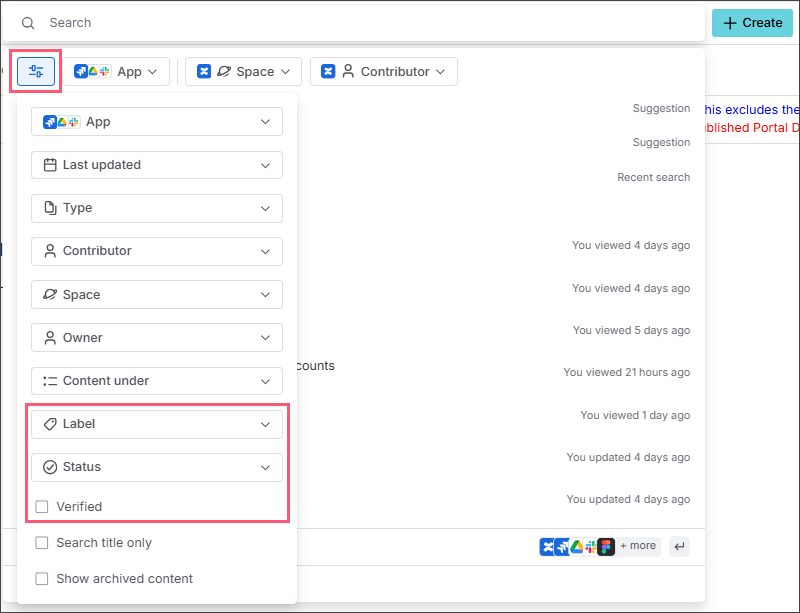Expand the Last updated filter
This screenshot has width=800, height=613.
pos(157,165)
